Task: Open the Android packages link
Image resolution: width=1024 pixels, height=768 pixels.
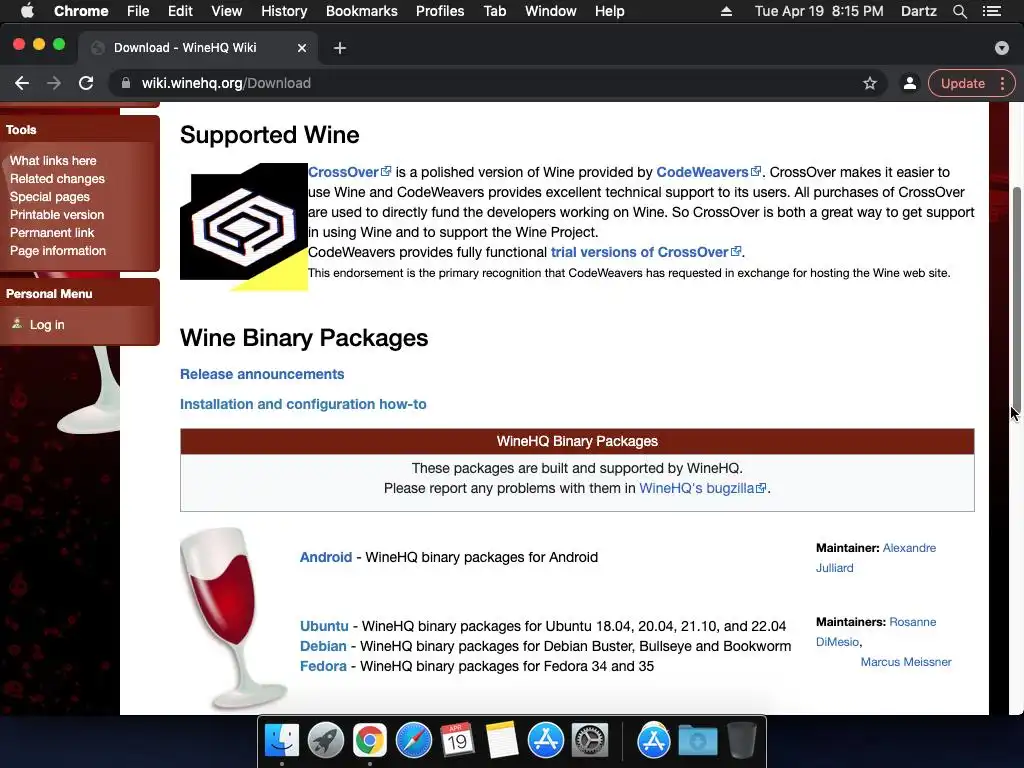Action: [x=325, y=557]
